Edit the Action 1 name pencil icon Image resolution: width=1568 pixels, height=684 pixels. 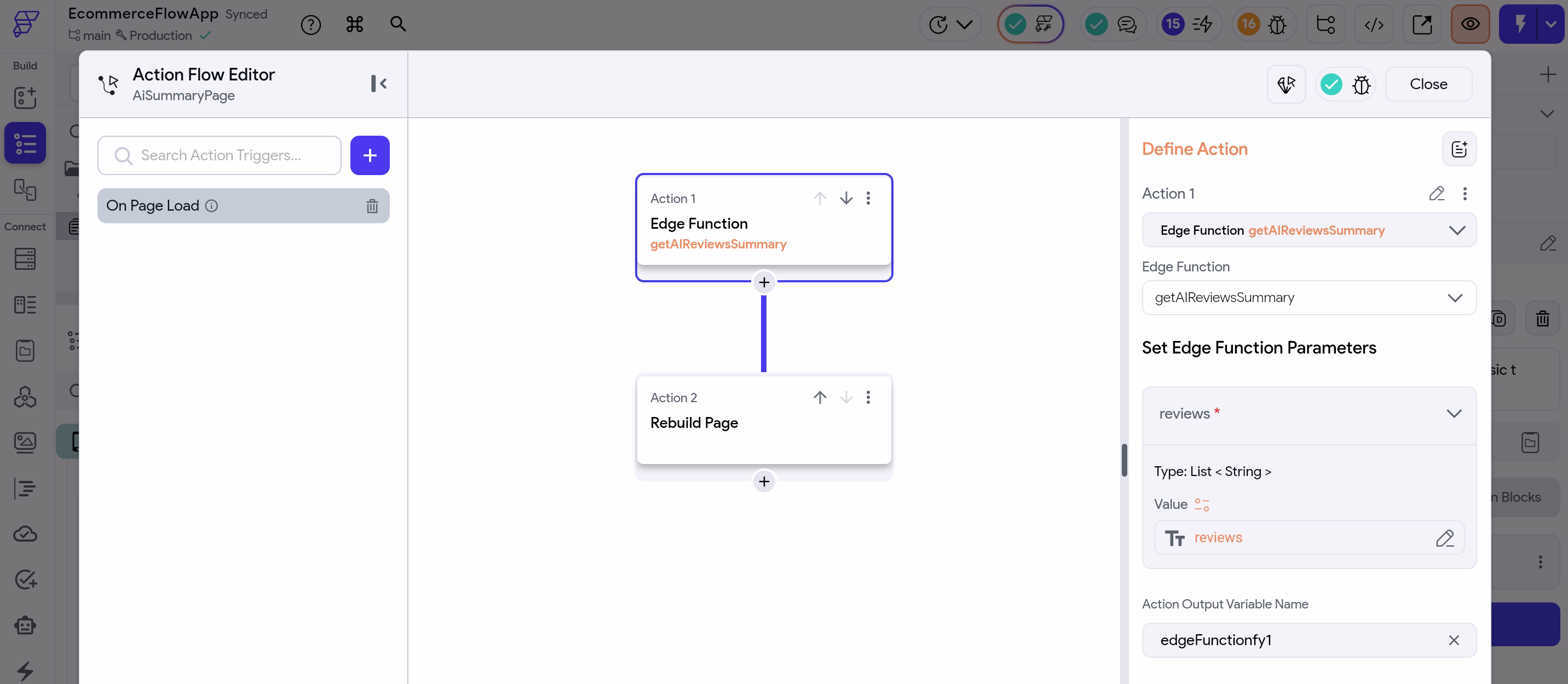pos(1437,194)
